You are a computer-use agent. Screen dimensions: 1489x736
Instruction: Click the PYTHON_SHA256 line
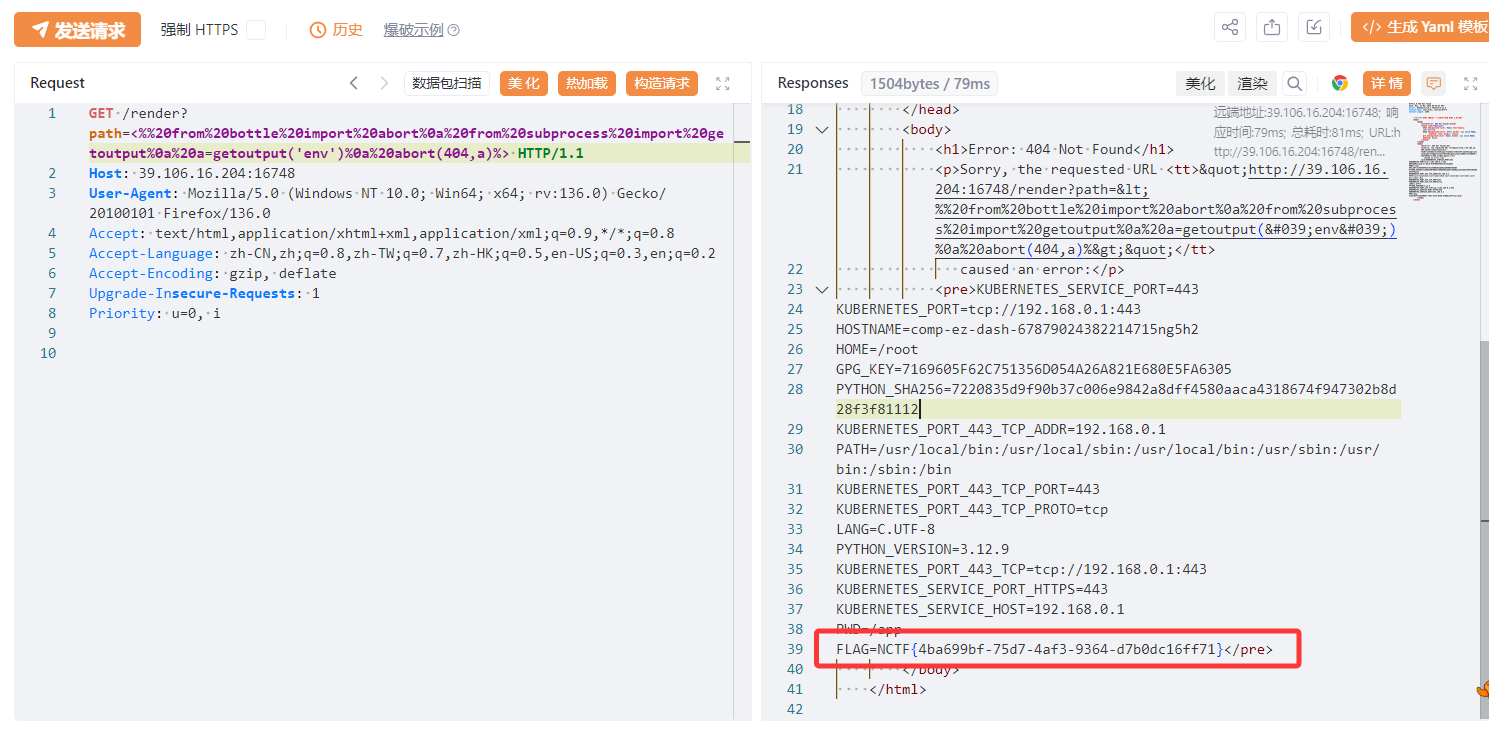click(x=1116, y=399)
